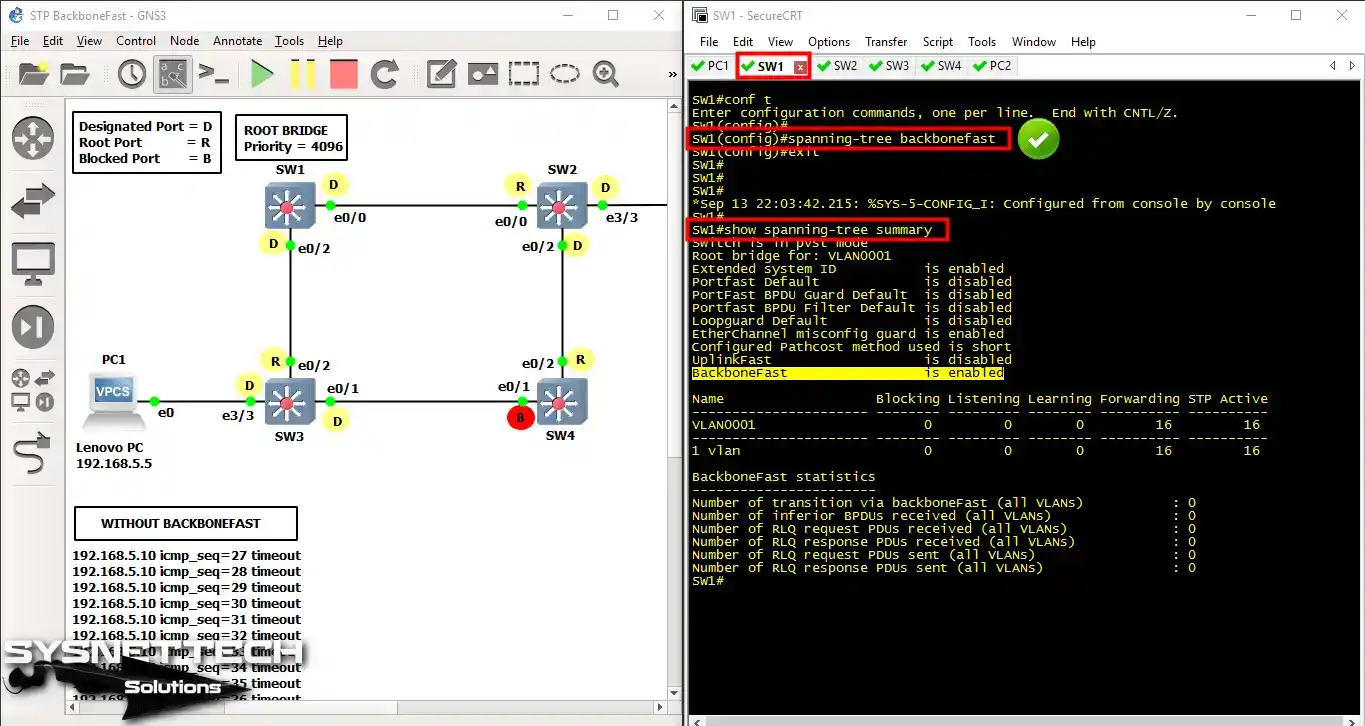
Task: Open SecureCRT Script menu
Action: pos(938,42)
